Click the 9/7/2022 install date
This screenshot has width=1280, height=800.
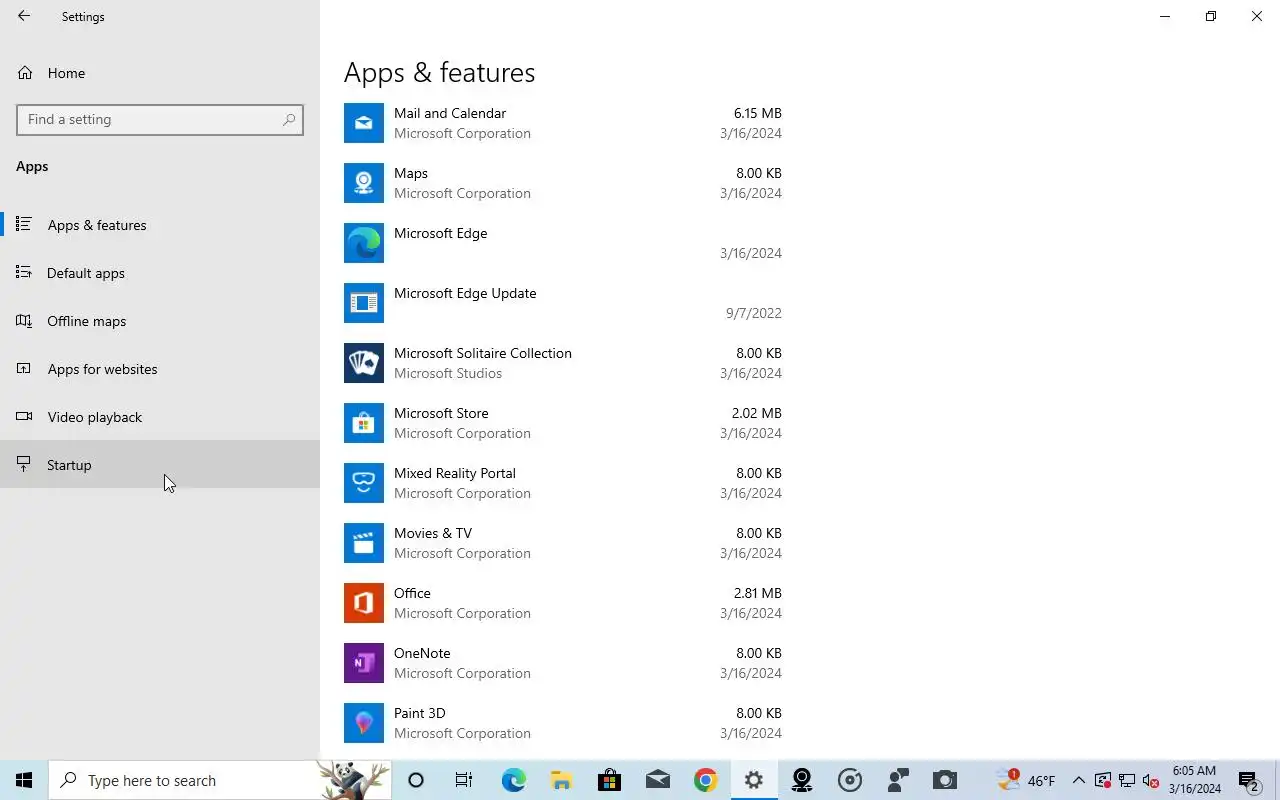pyautogui.click(x=754, y=313)
